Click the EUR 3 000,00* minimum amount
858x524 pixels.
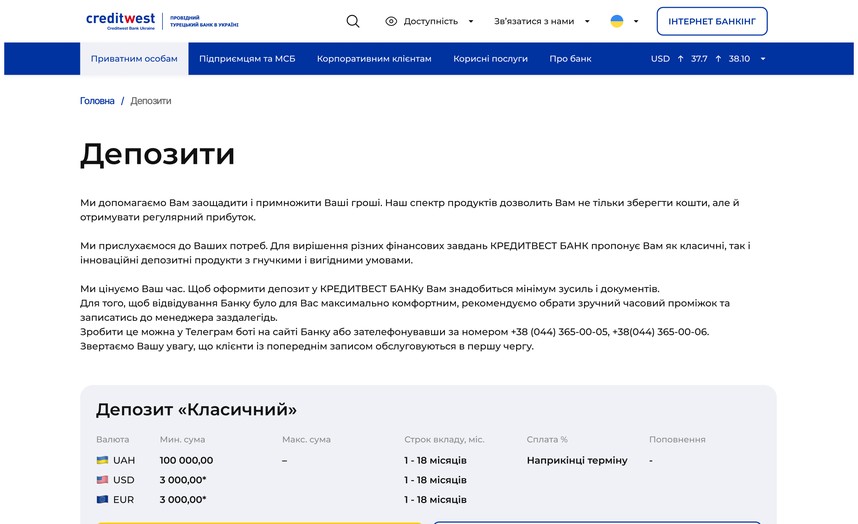(183, 499)
